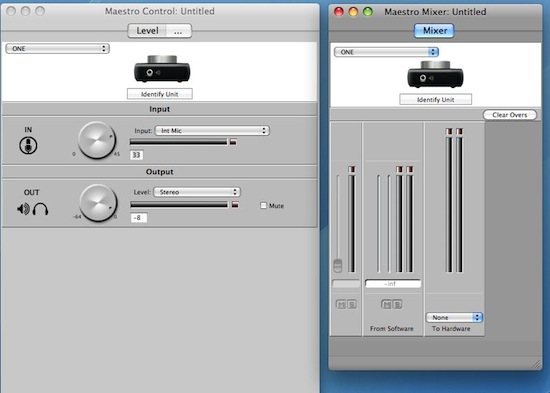Toggle the Mute checkbox in Output section
Image resolution: width=550 pixels, height=393 pixels.
pos(263,206)
